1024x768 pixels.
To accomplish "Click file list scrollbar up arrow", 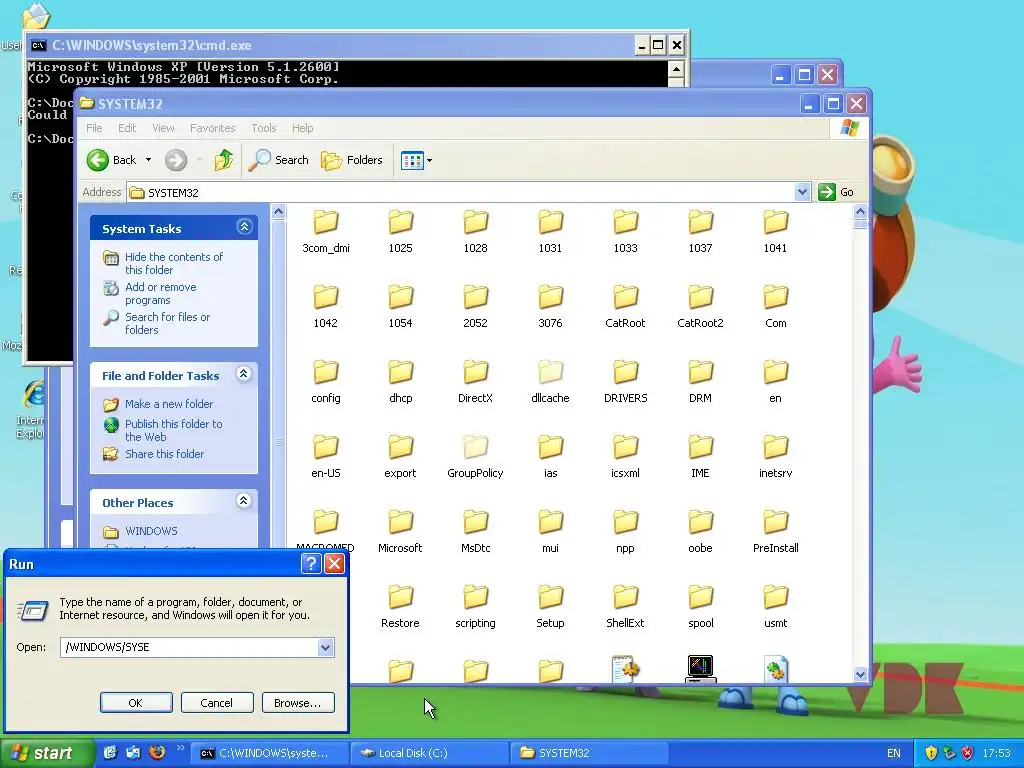I will pyautogui.click(x=860, y=212).
